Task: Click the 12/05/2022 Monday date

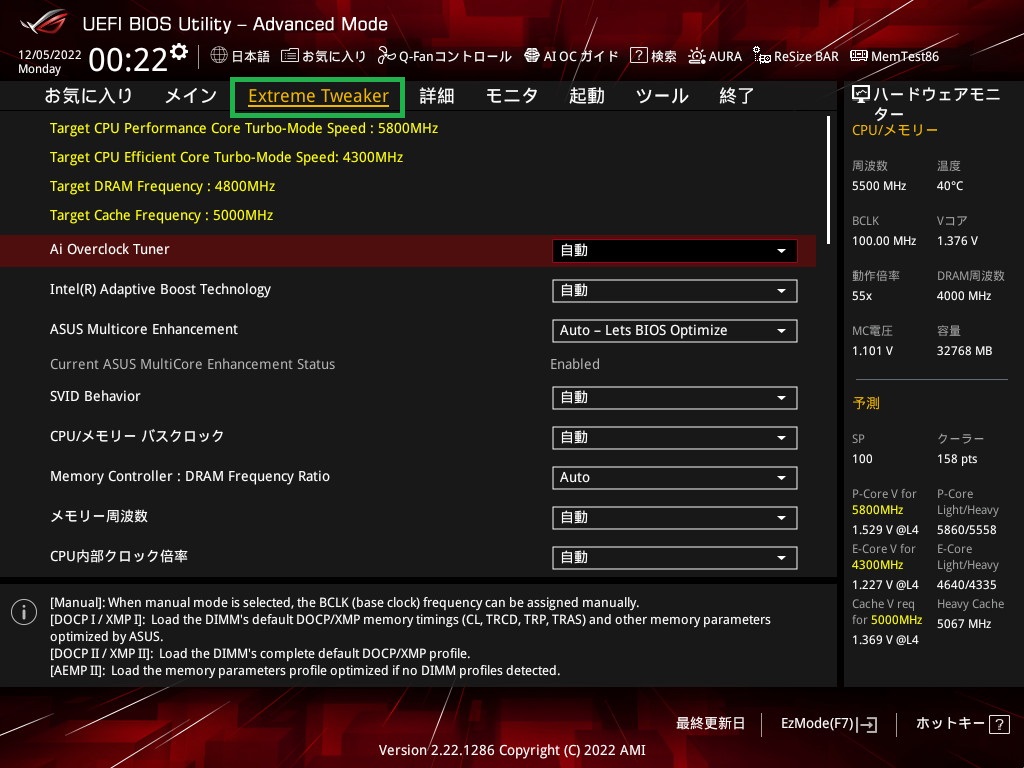Action: point(50,61)
